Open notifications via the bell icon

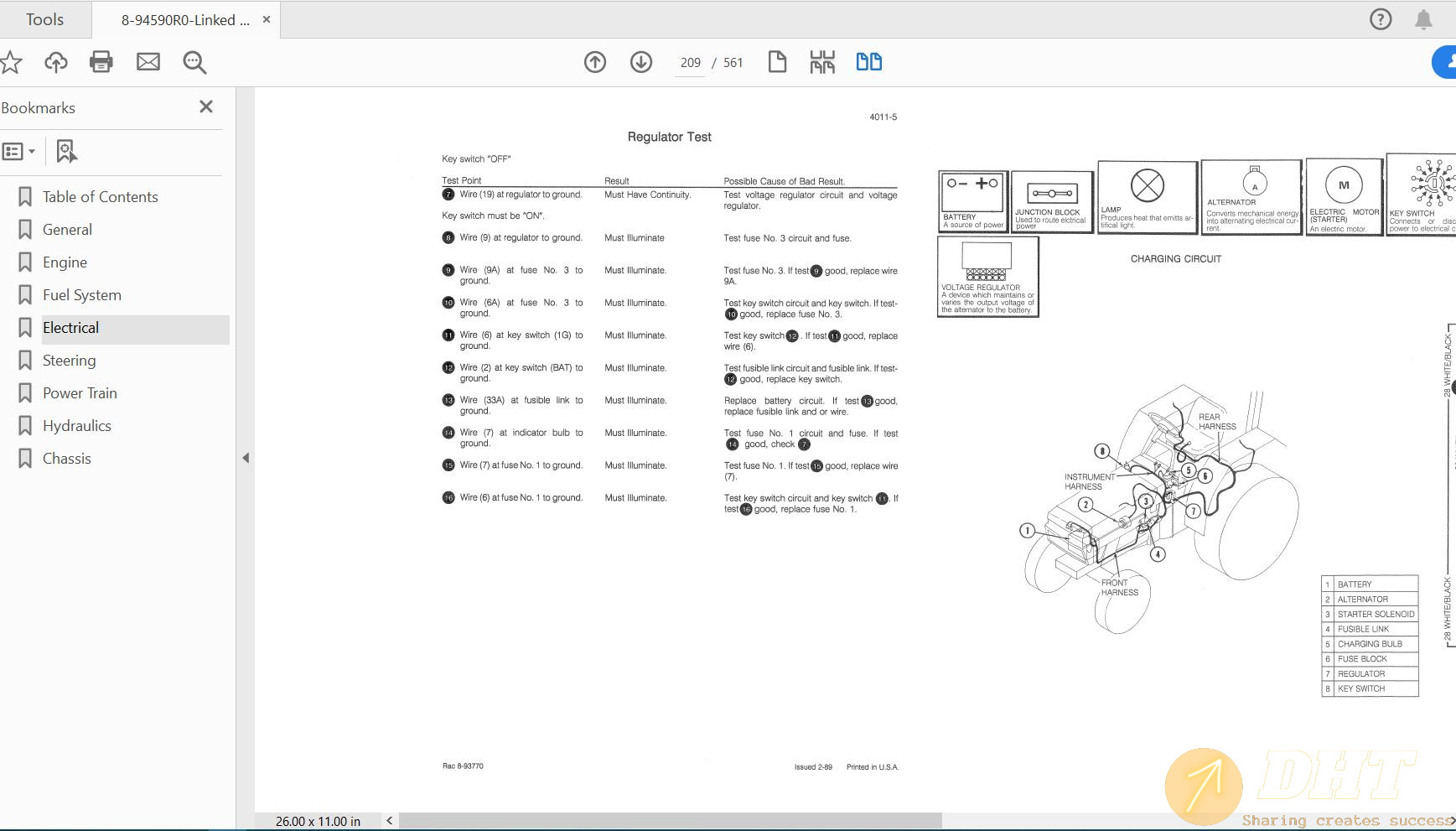pyautogui.click(x=1423, y=18)
